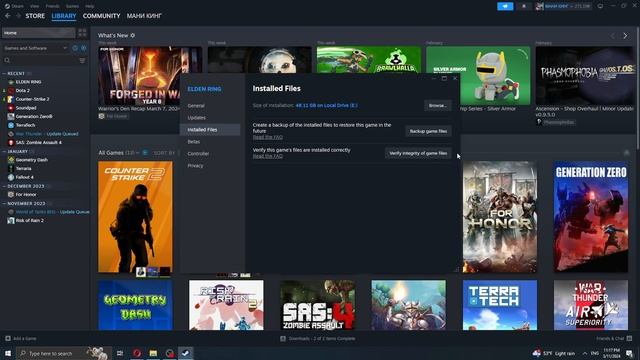Switch to the LIBRARY tab
This screenshot has height=360, width=640.
point(64,16)
